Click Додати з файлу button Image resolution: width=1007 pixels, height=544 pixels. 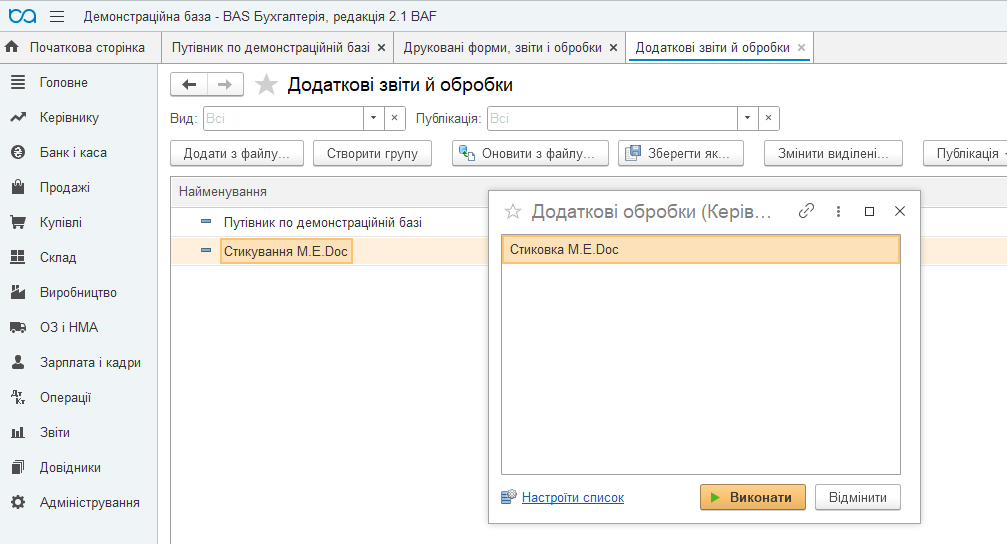point(237,153)
